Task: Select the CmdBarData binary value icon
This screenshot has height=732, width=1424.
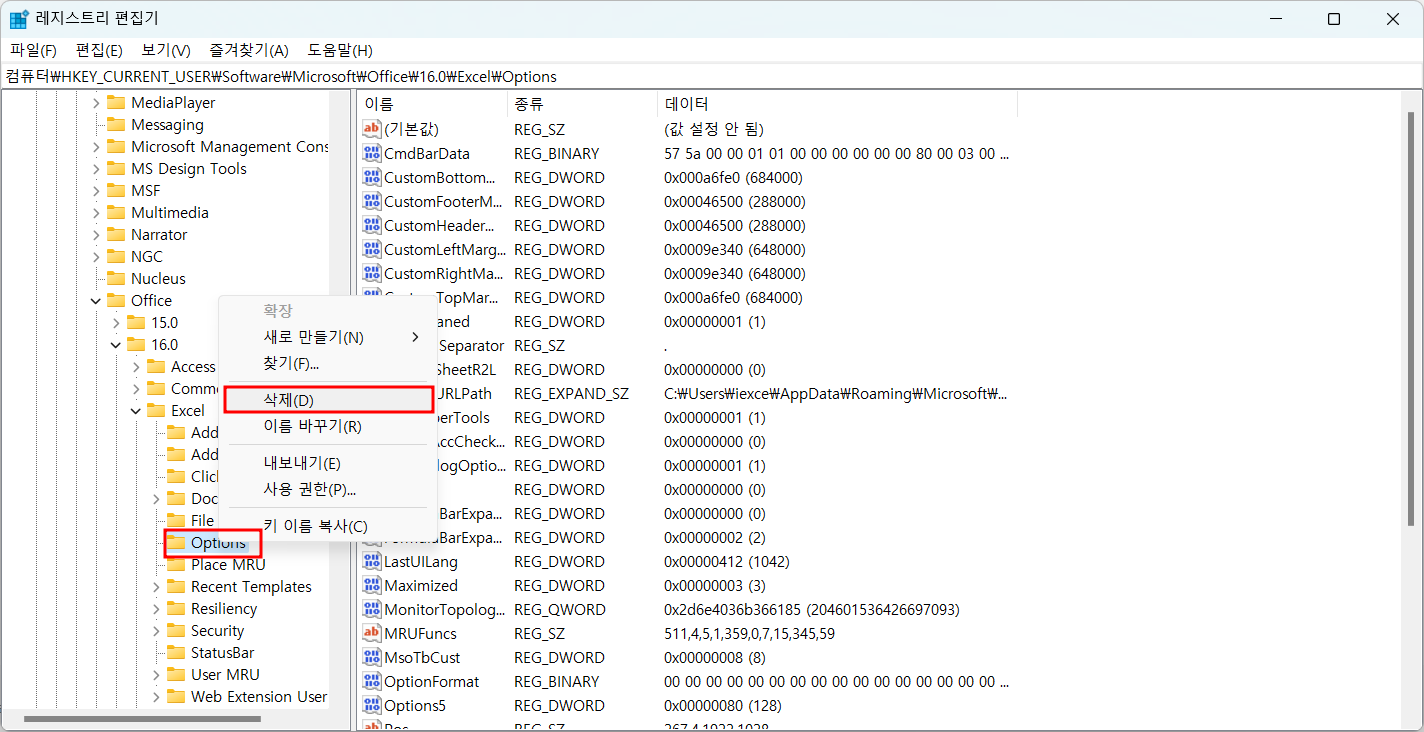Action: coord(372,153)
